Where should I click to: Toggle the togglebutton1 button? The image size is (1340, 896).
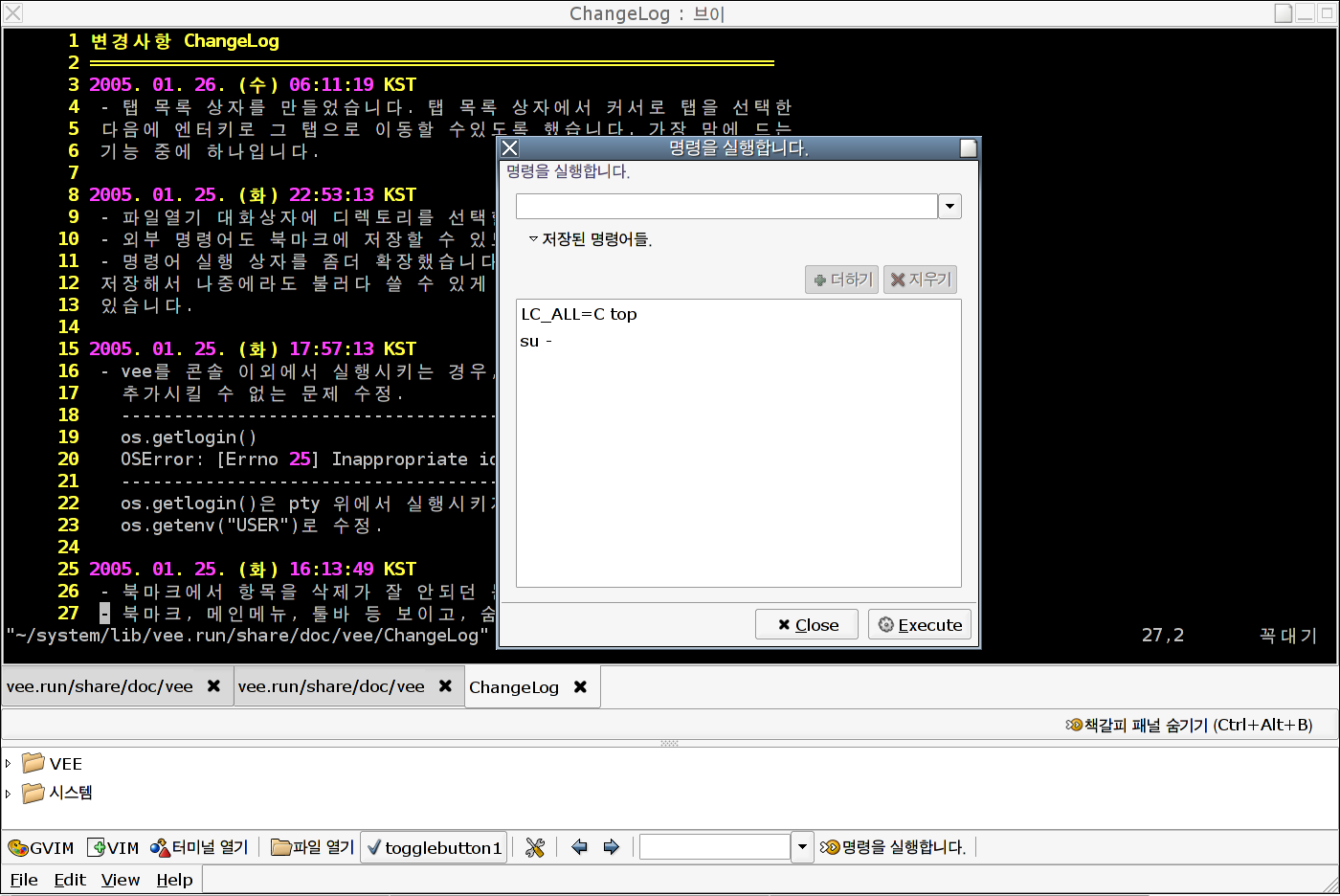(434, 848)
